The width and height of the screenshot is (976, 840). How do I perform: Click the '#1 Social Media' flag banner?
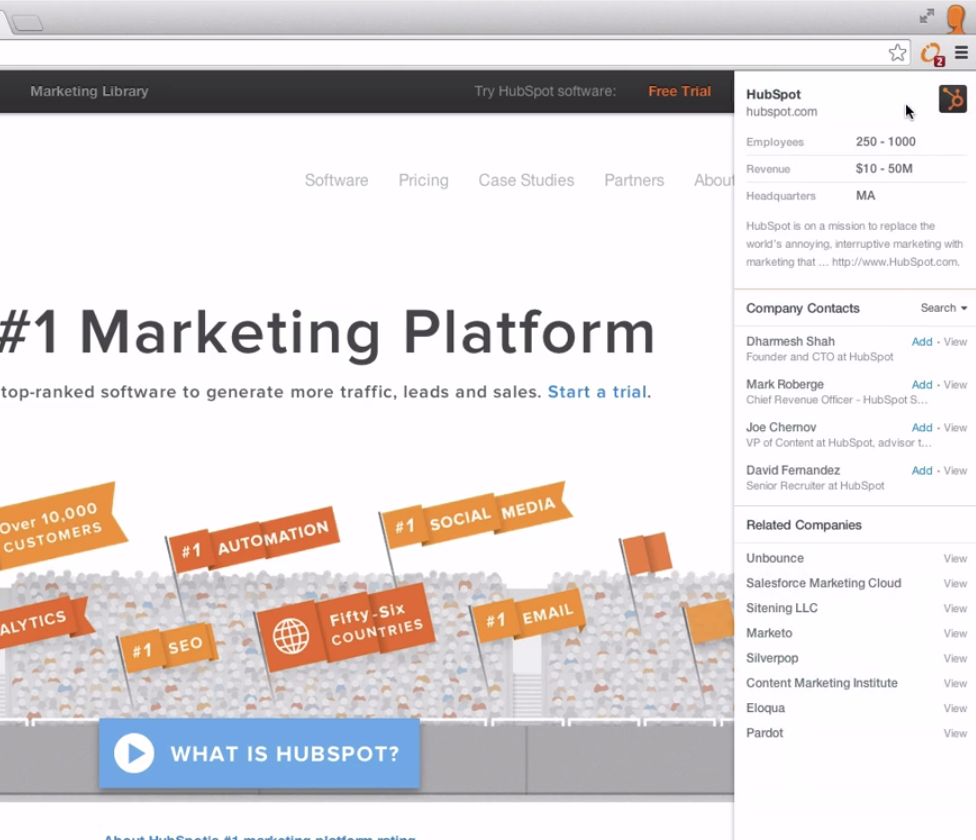pos(476,515)
